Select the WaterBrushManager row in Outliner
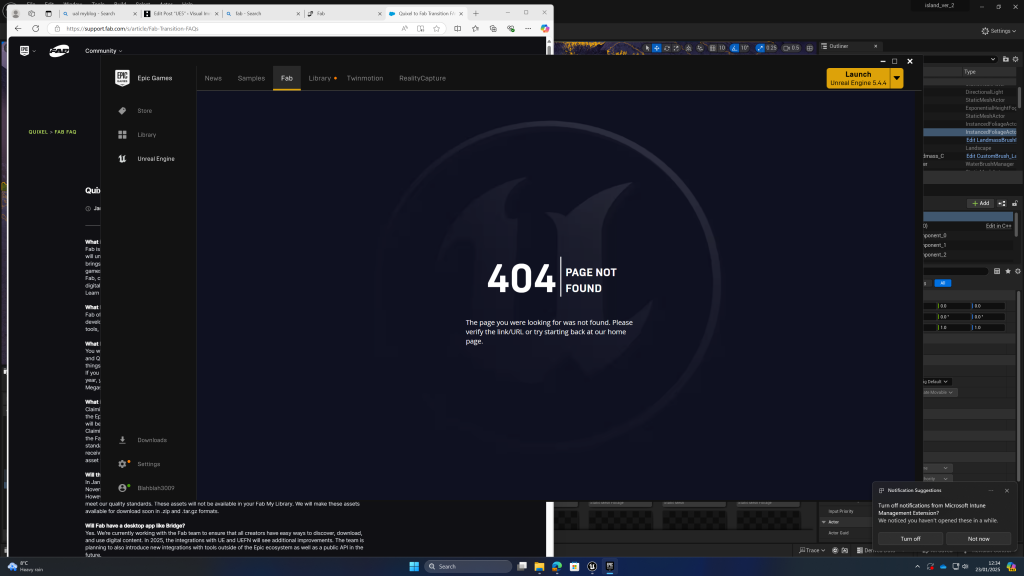Viewport: 1024px width, 576px height. [970, 165]
